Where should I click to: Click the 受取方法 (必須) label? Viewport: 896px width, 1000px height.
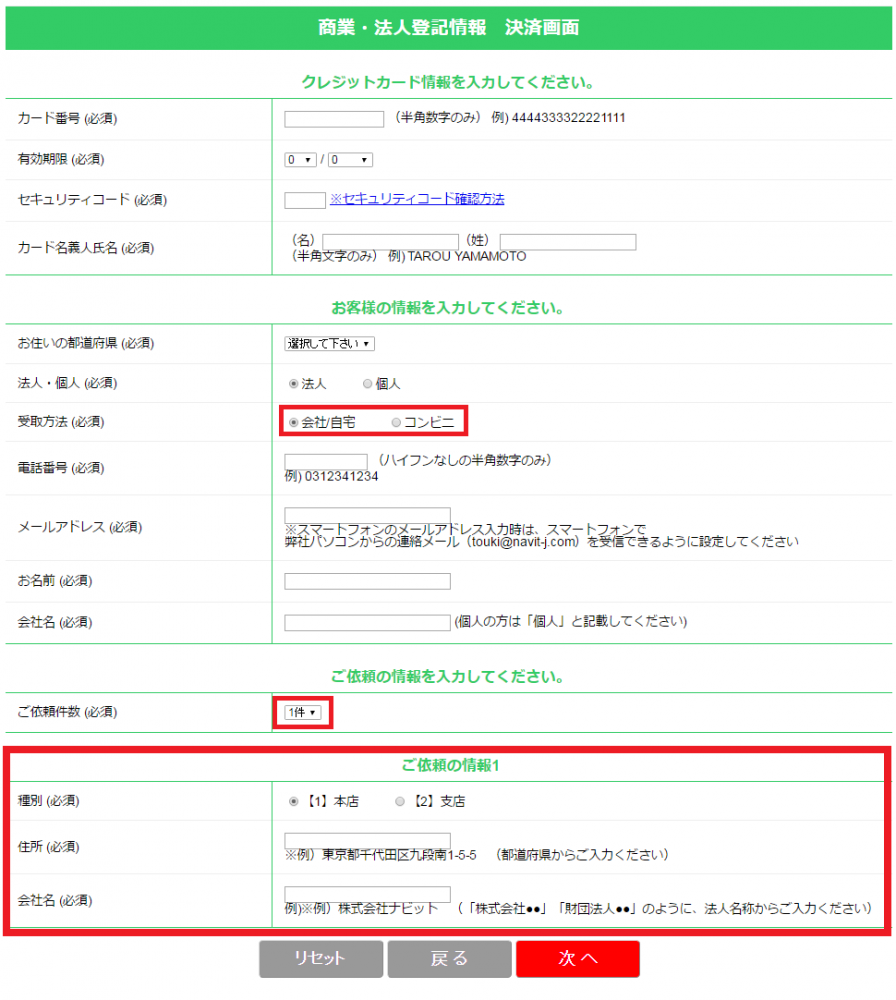61,422
